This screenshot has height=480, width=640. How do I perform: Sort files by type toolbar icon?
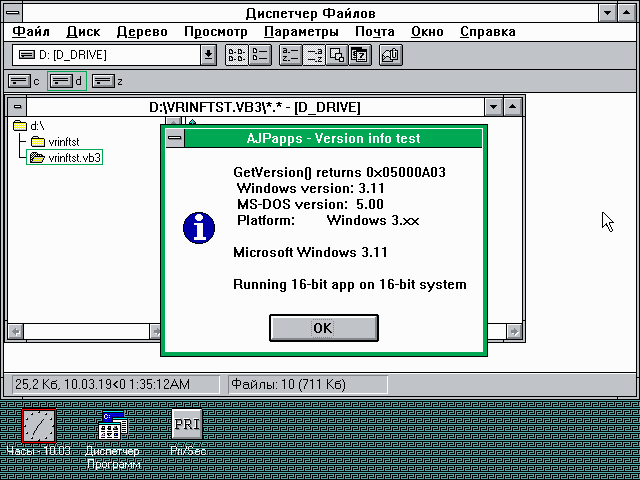314,55
